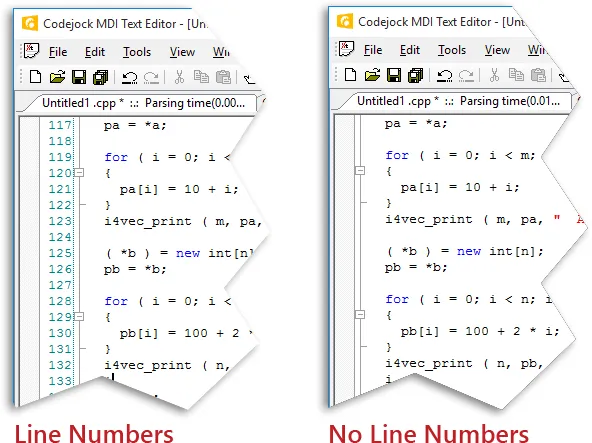Click Open folder icon in left editor toolbar
The image size is (592, 443).
pos(57,77)
